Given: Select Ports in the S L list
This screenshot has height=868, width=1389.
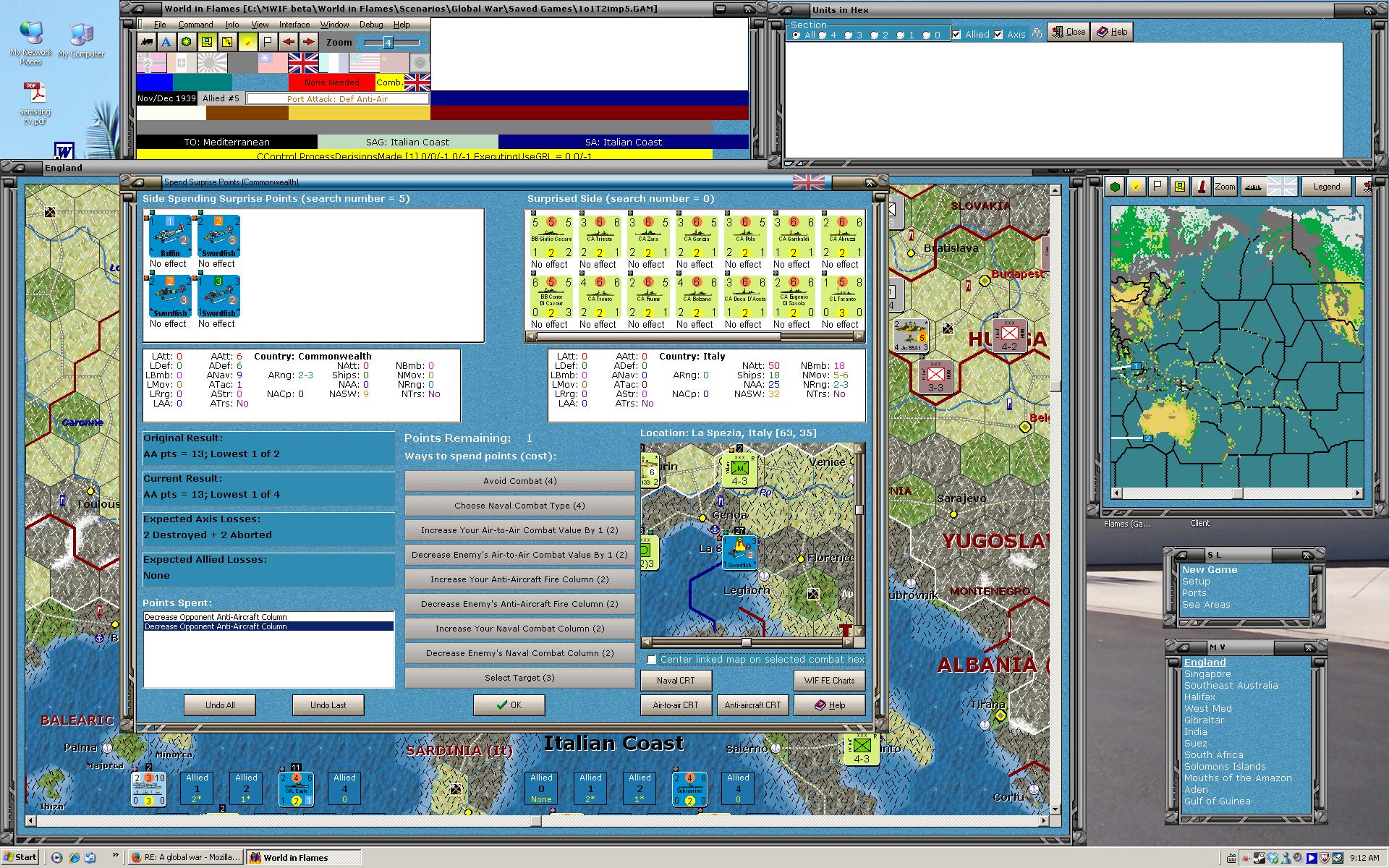Looking at the screenshot, I should [x=1194, y=593].
